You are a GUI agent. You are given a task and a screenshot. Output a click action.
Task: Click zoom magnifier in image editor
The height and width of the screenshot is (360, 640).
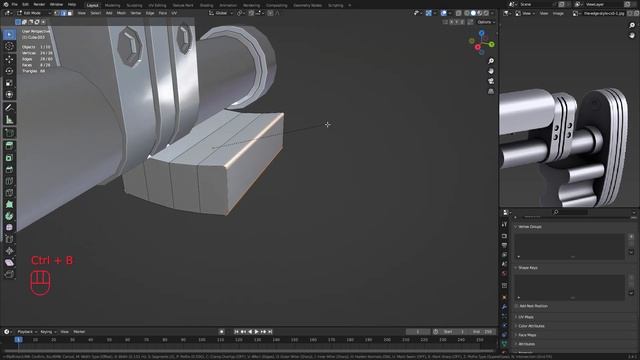click(632, 25)
